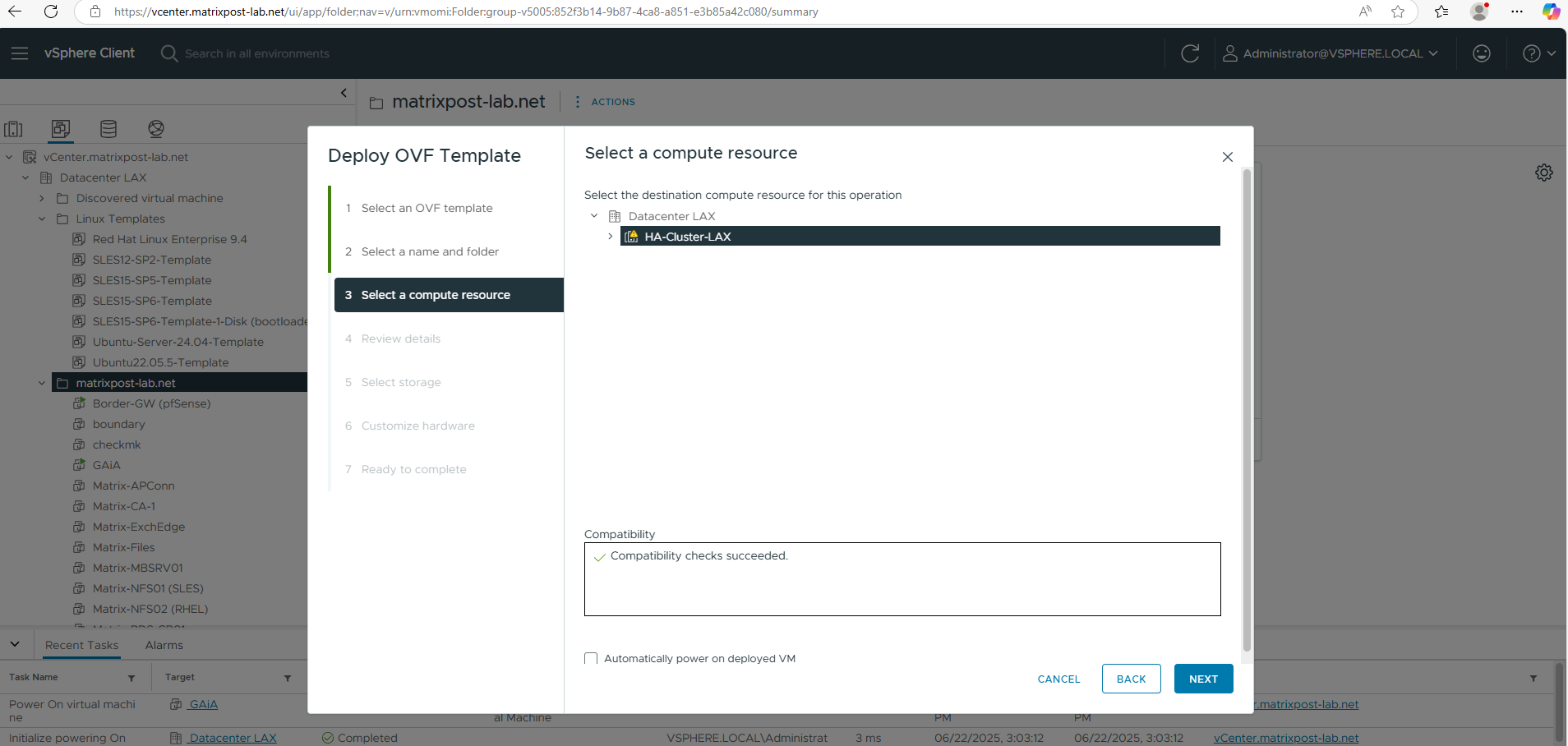The height and width of the screenshot is (746, 1568).
Task: Close the Deploy OVF Template dialog
Action: tap(1228, 157)
